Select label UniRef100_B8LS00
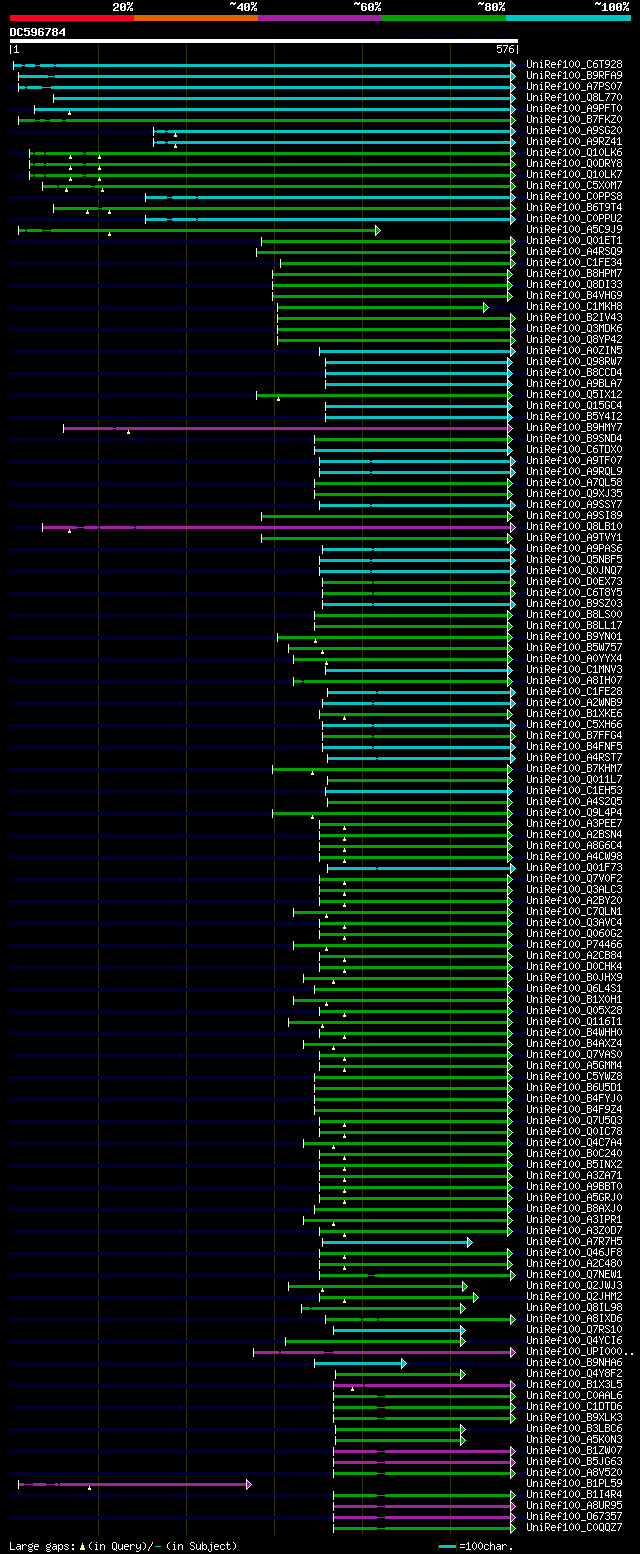Image resolution: width=640 pixels, height=1554 pixels. [574, 615]
